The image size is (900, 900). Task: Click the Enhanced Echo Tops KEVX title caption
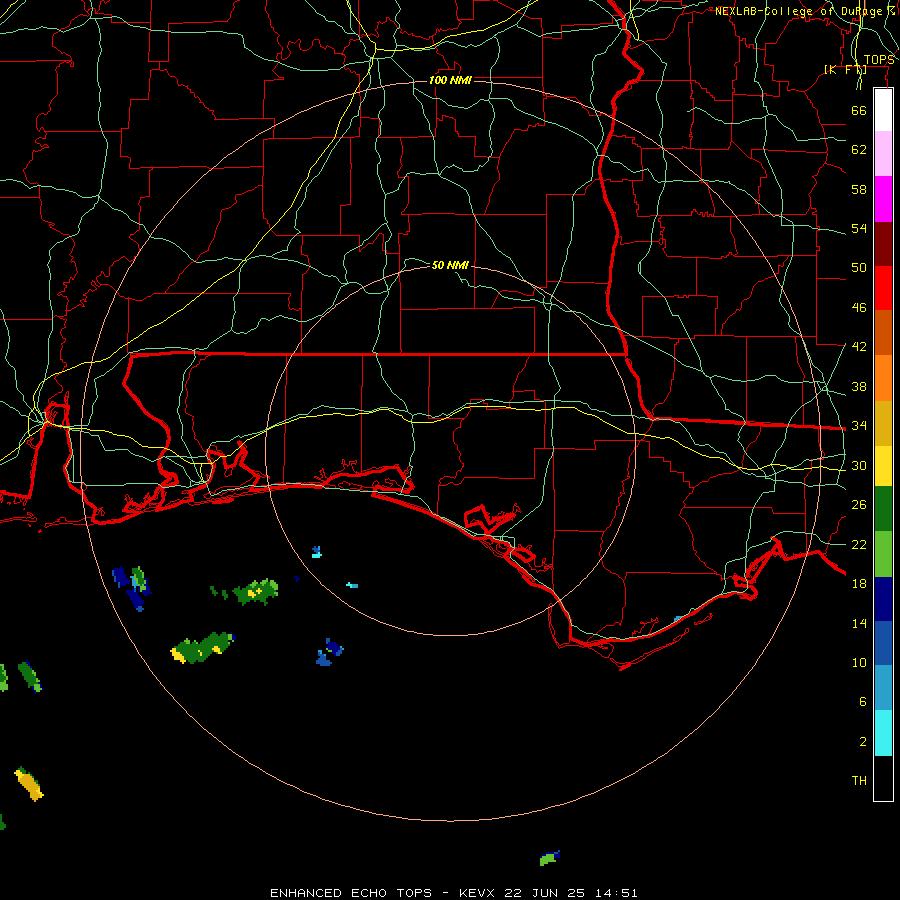(453, 893)
